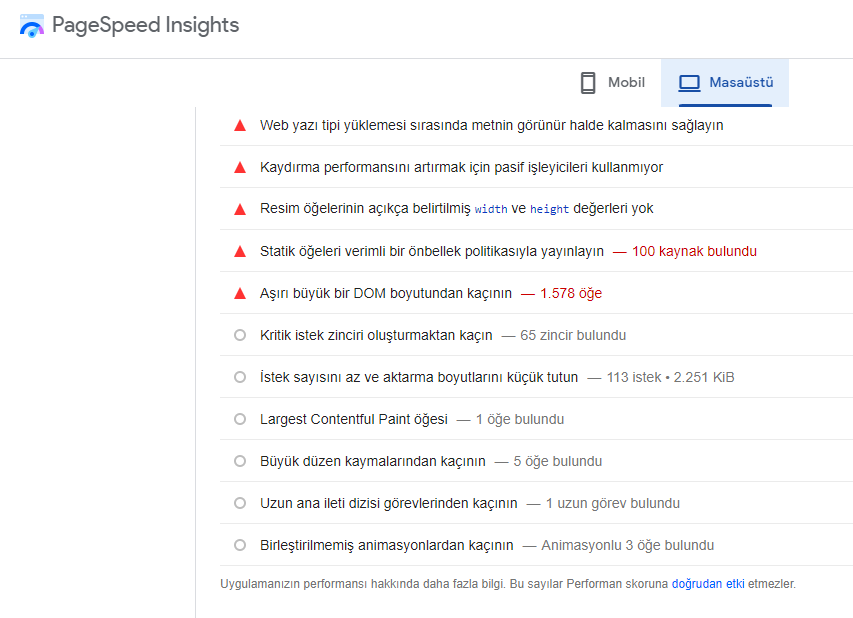Click the red triangle on the pasif işleyiciler row
The width and height of the screenshot is (853, 618).
coord(239,167)
